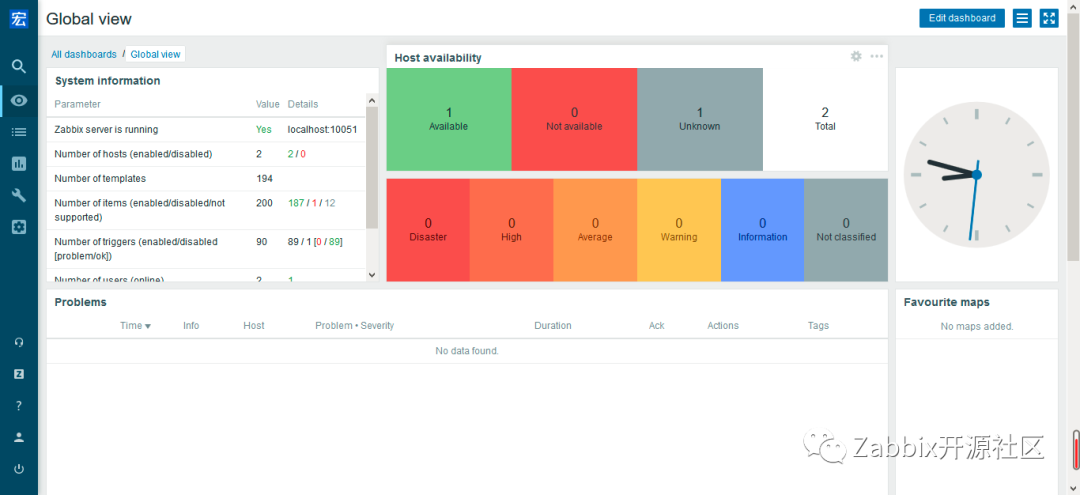1080x495 pixels.
Task: Open the Administration gear icon menu
Action: click(x=19, y=227)
